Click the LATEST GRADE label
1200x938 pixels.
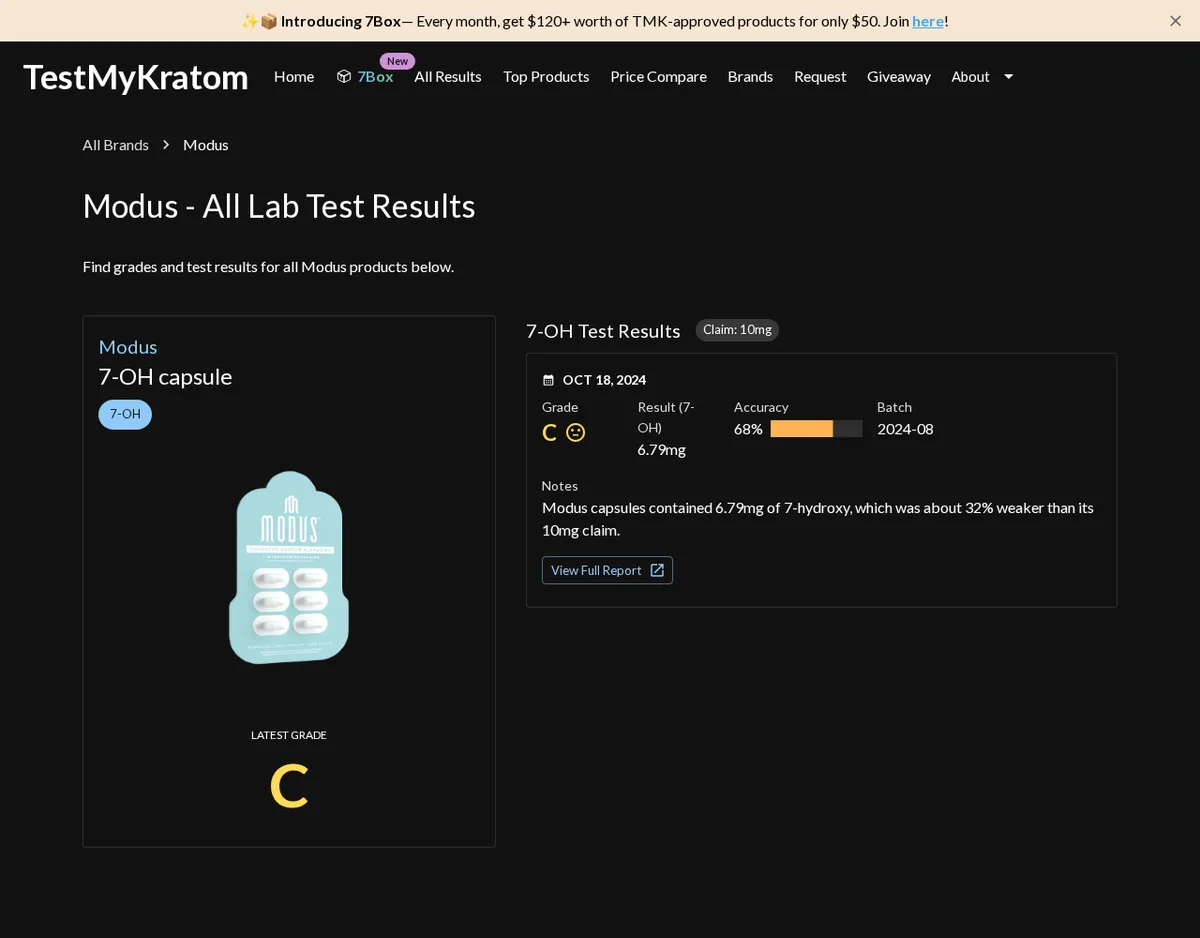click(x=289, y=735)
